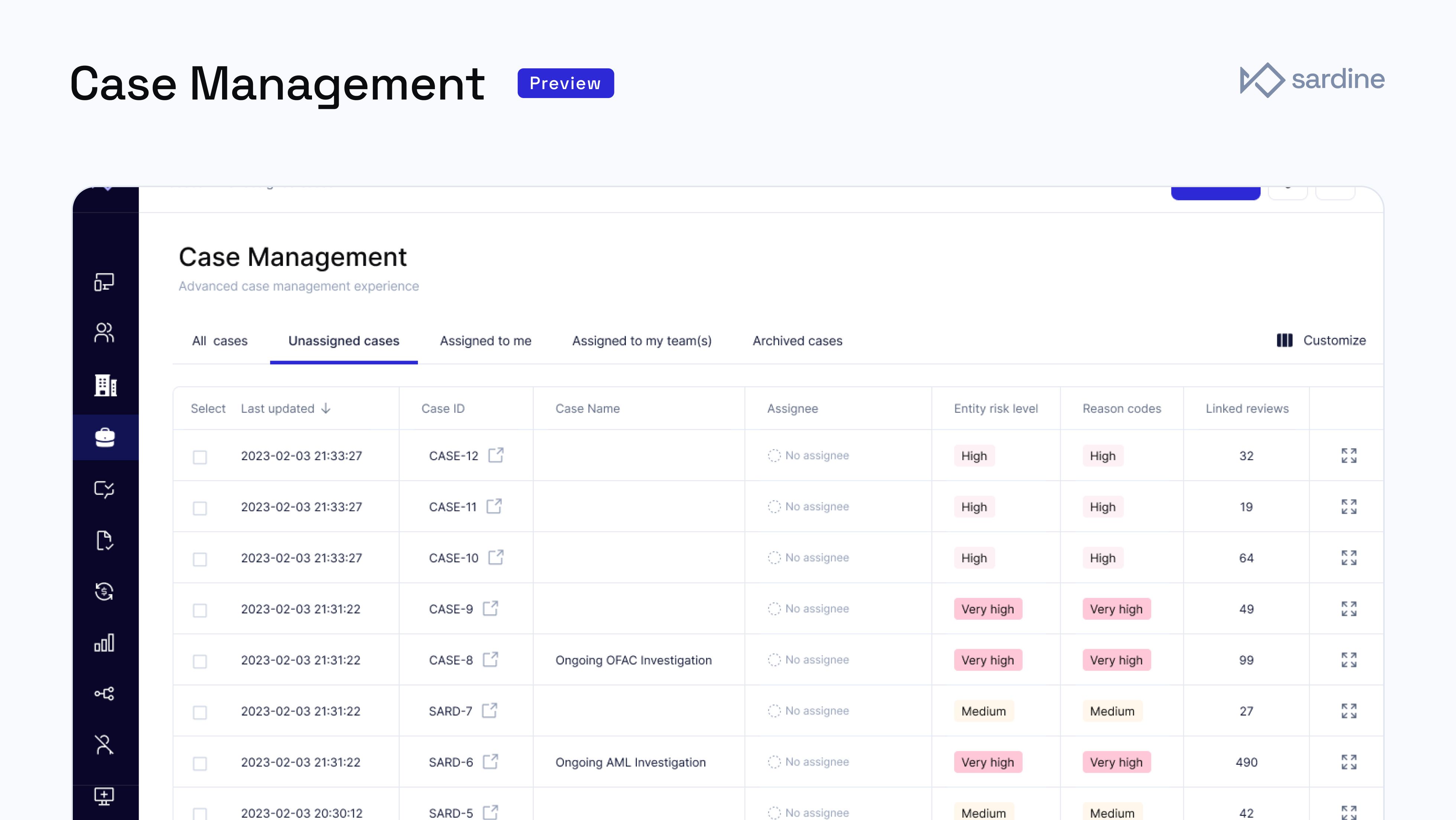
Task: Sort by Last updated column arrow
Action: click(326, 409)
